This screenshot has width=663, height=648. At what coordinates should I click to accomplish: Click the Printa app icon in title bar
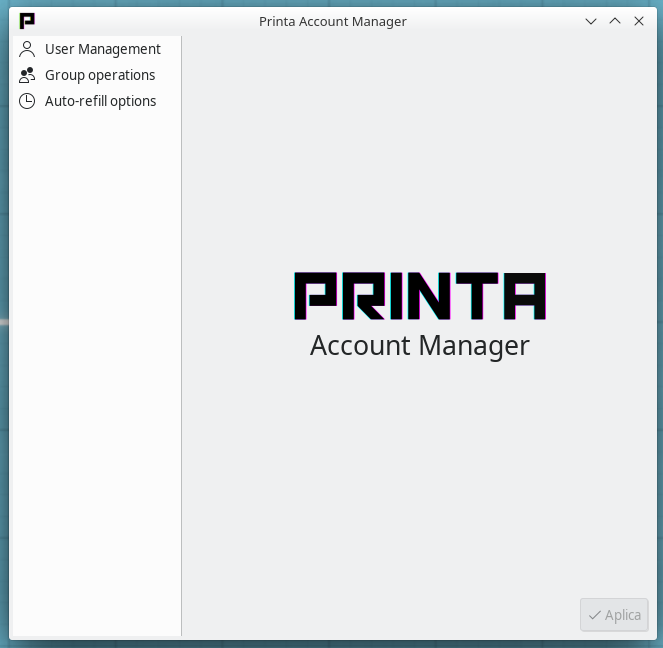(x=27, y=21)
